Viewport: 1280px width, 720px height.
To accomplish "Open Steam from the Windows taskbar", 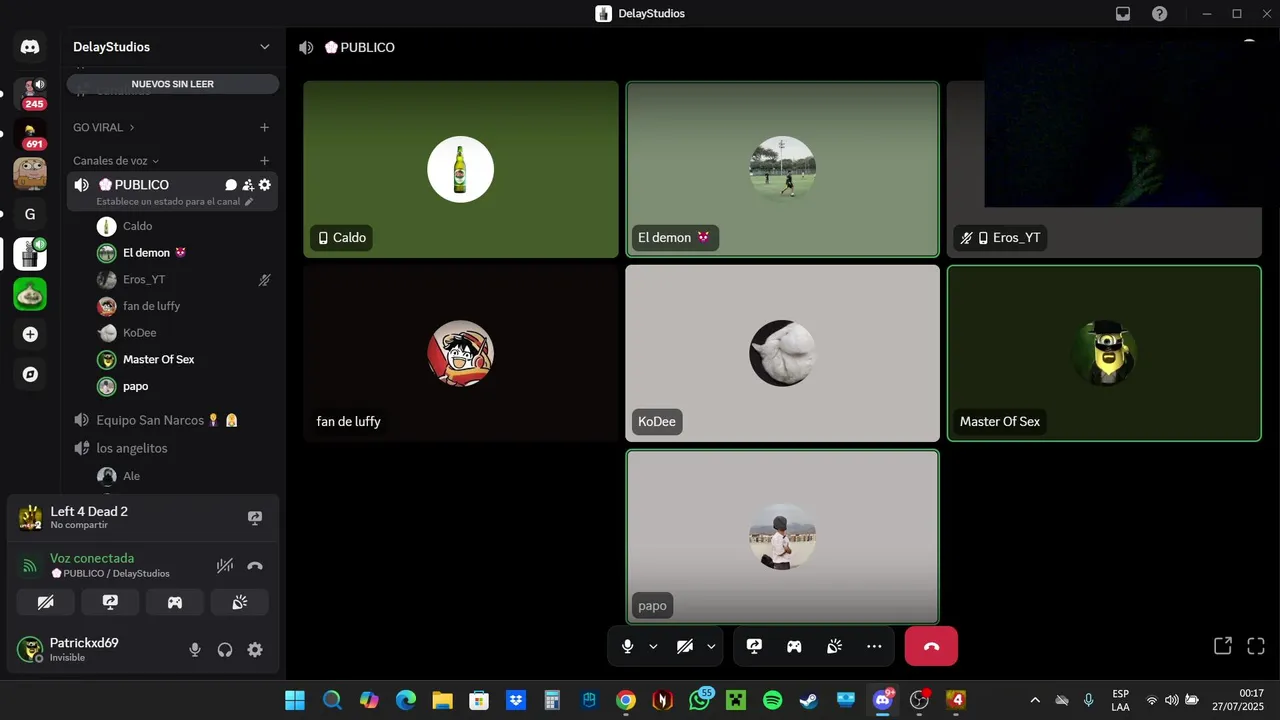I will click(808, 700).
